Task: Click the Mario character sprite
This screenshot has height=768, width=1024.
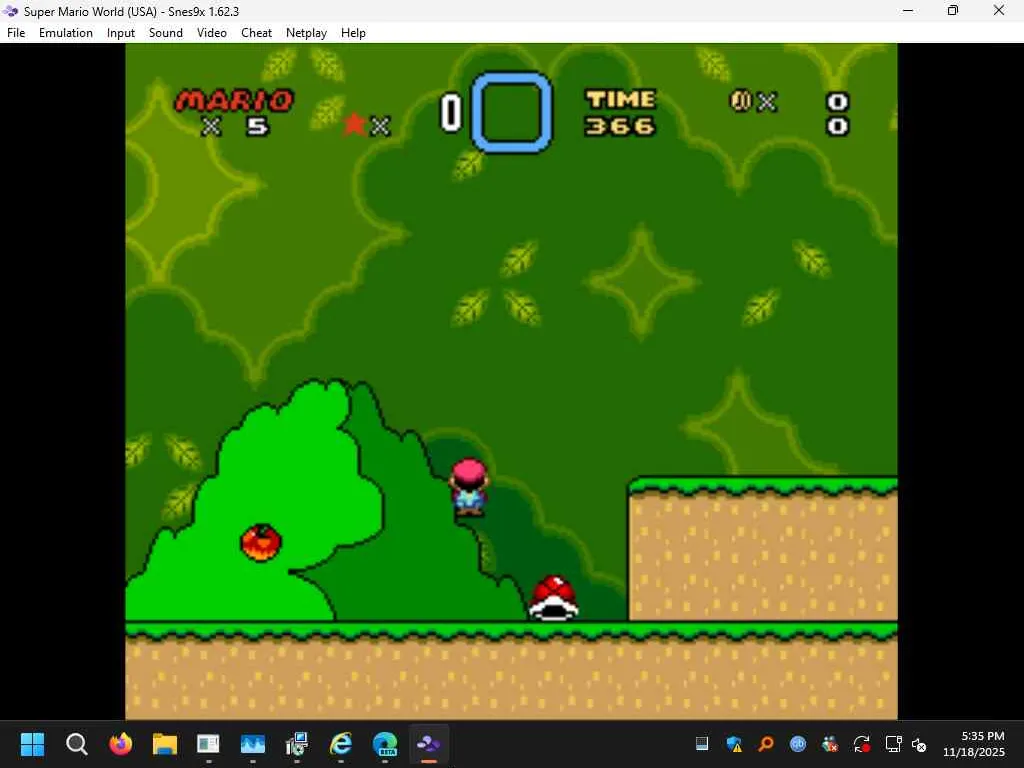Action: (x=469, y=487)
